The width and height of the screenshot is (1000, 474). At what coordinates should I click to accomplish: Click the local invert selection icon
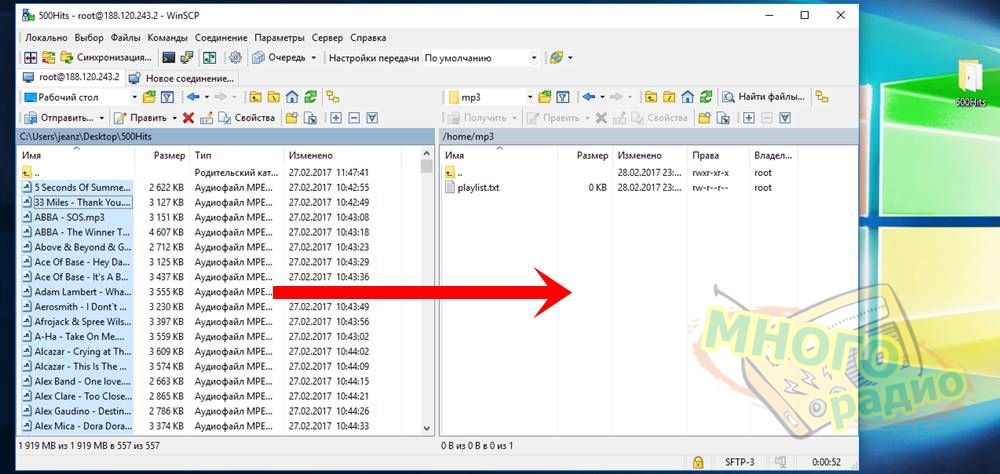click(373, 118)
